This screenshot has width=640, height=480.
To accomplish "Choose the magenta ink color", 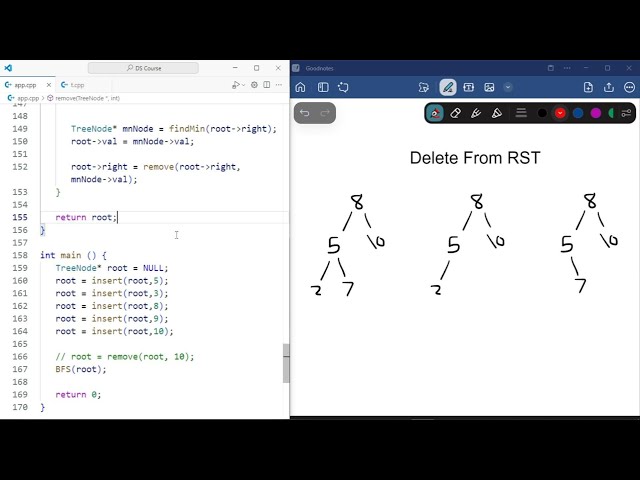I will (596, 113).
